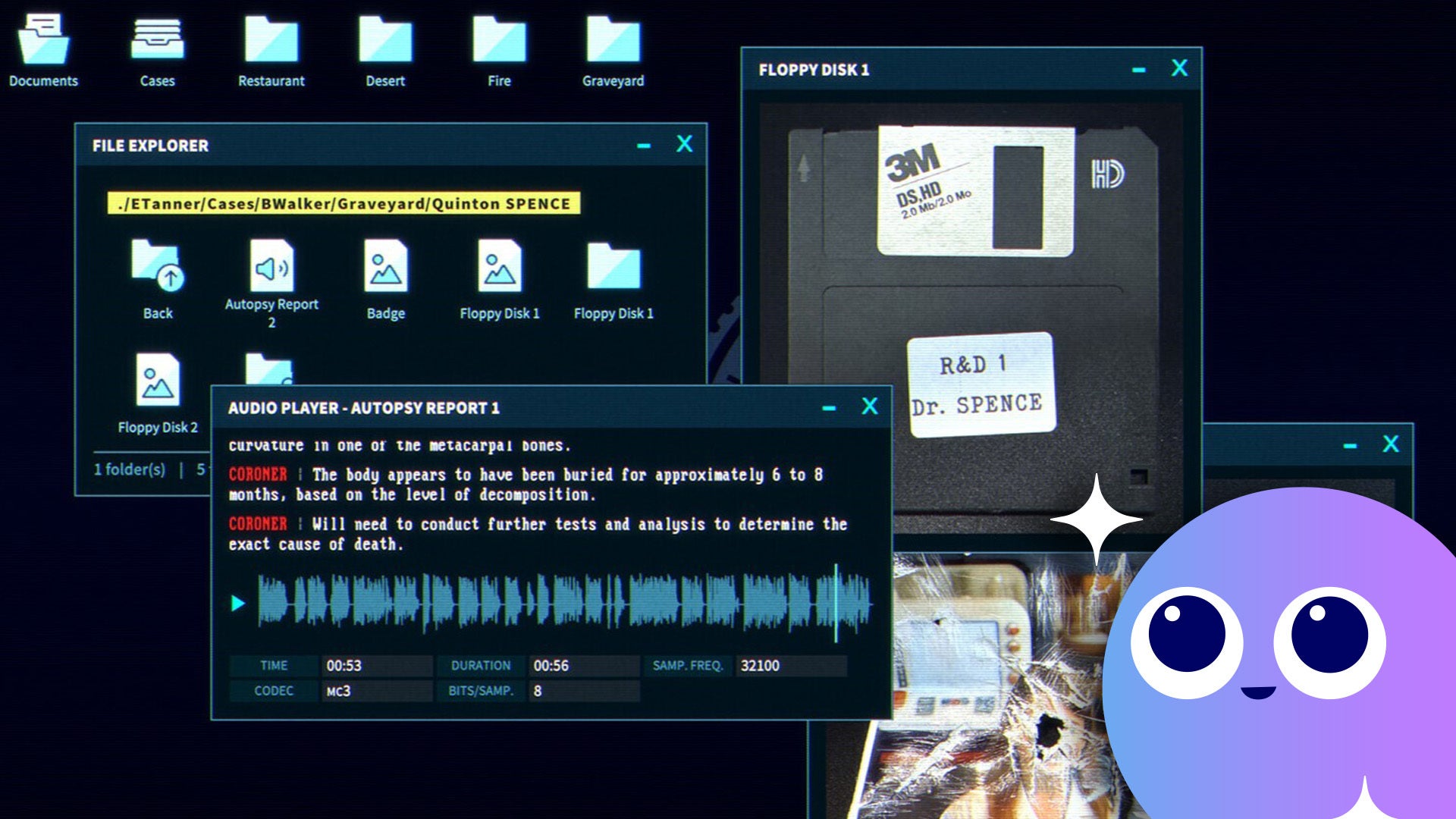This screenshot has height=819, width=1456.
Task: Open the Restaurant folder on desktop
Action: tap(271, 41)
